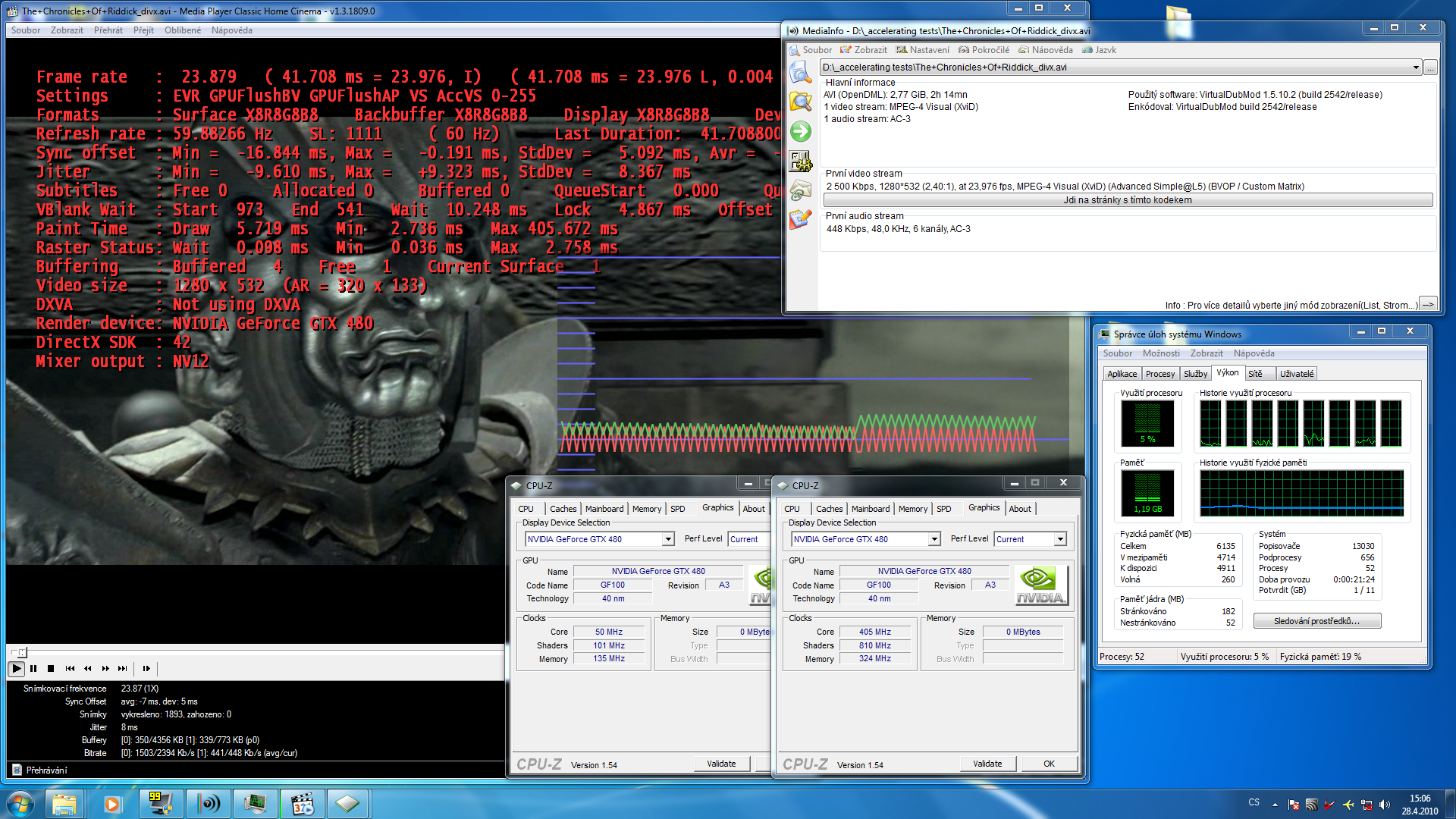This screenshot has width=1456, height=819.
Task: Click the volume speaker tray icon
Action: click(1385, 804)
